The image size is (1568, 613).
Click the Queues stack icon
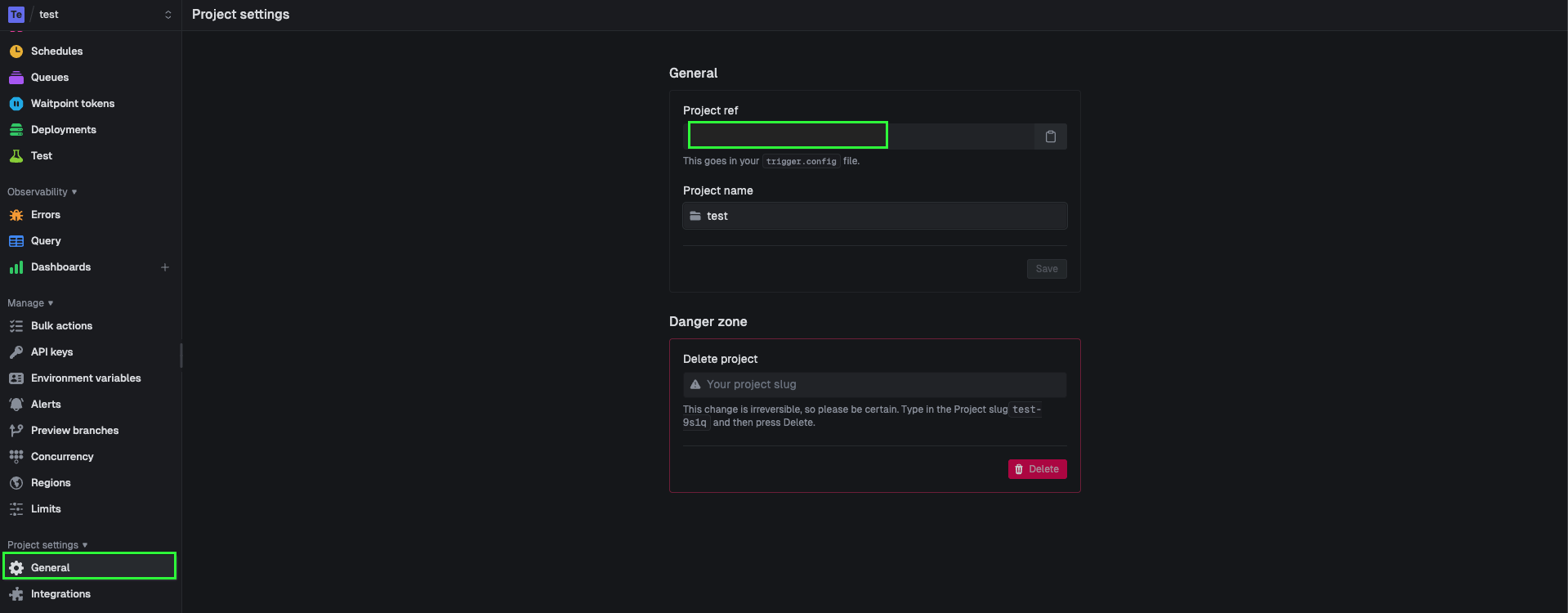click(x=16, y=78)
